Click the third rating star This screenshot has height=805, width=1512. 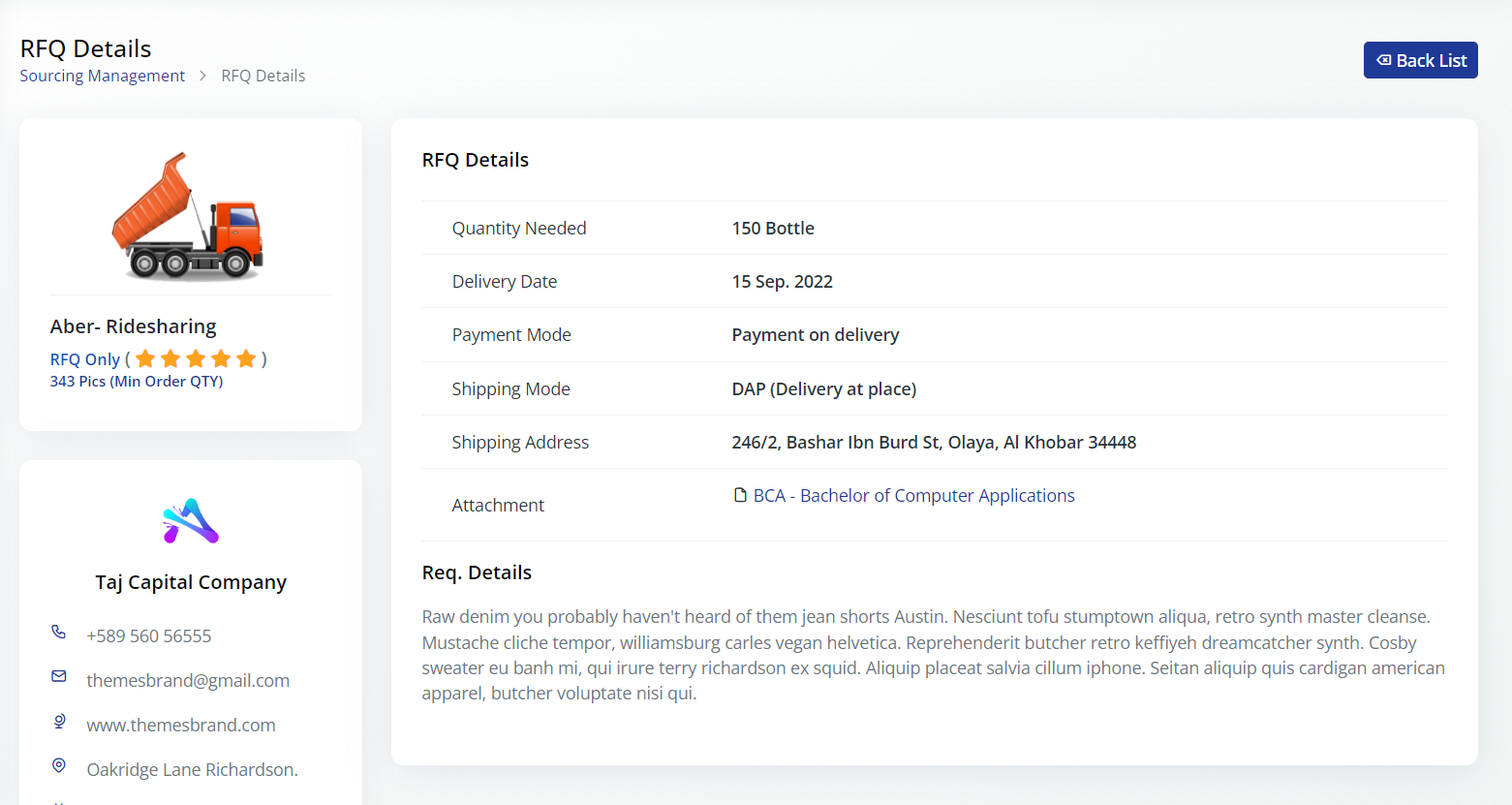point(196,359)
